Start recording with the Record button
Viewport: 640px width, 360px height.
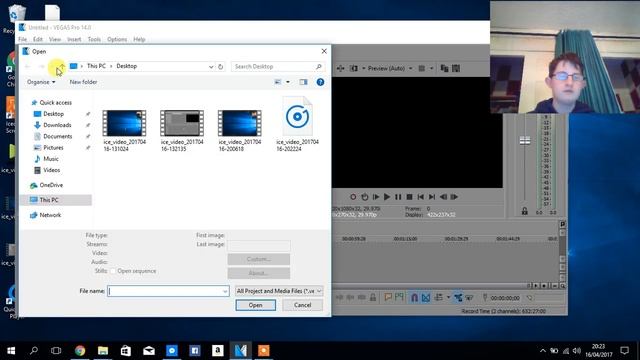tap(353, 197)
